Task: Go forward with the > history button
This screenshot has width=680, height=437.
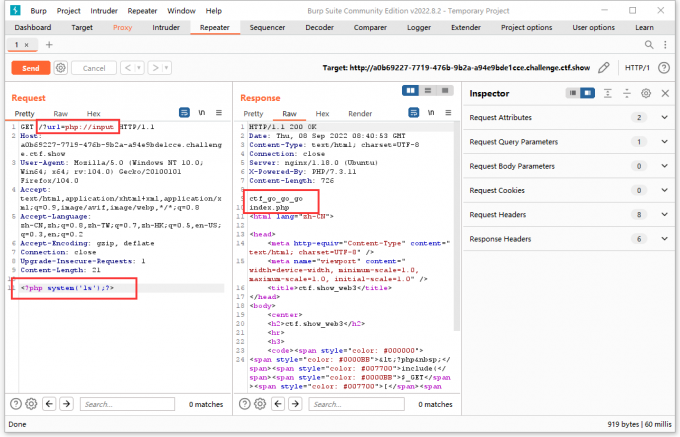Action: point(155,68)
